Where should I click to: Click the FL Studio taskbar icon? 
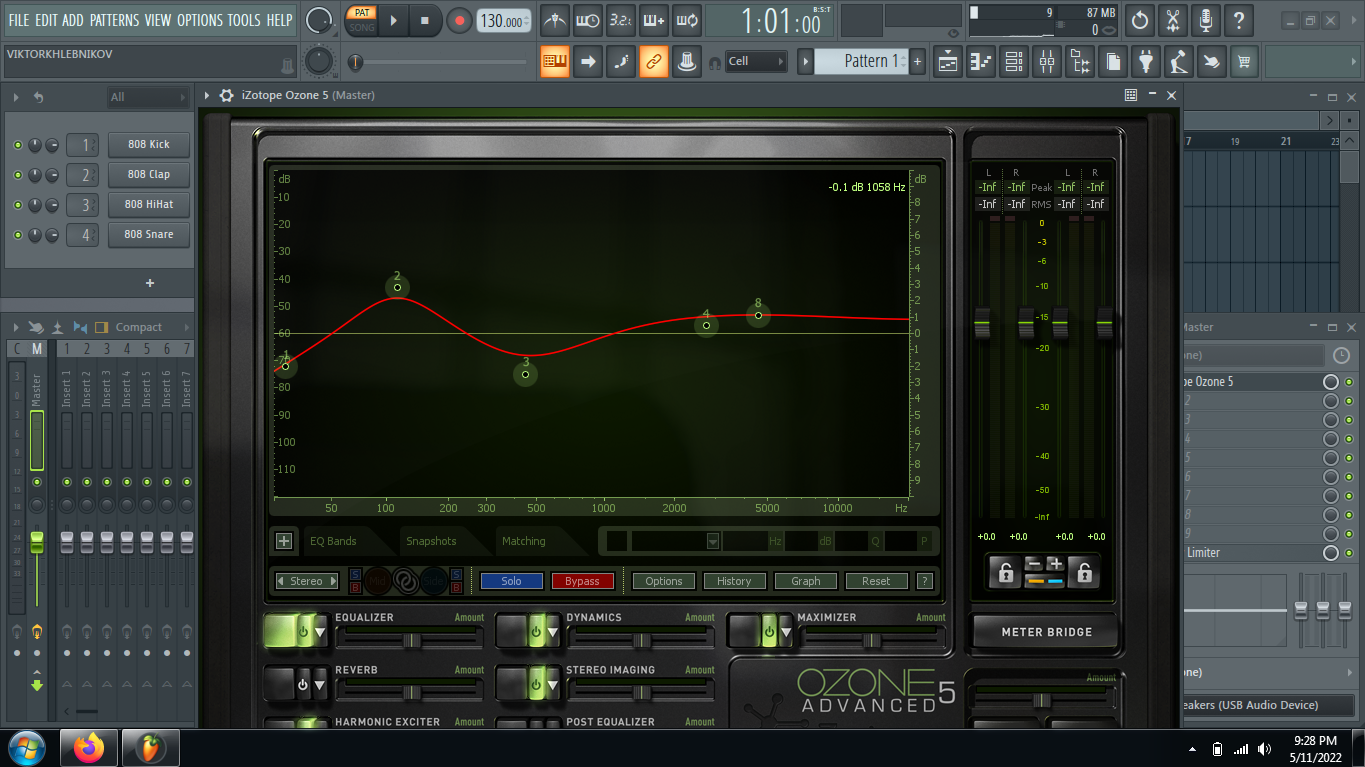coord(151,748)
